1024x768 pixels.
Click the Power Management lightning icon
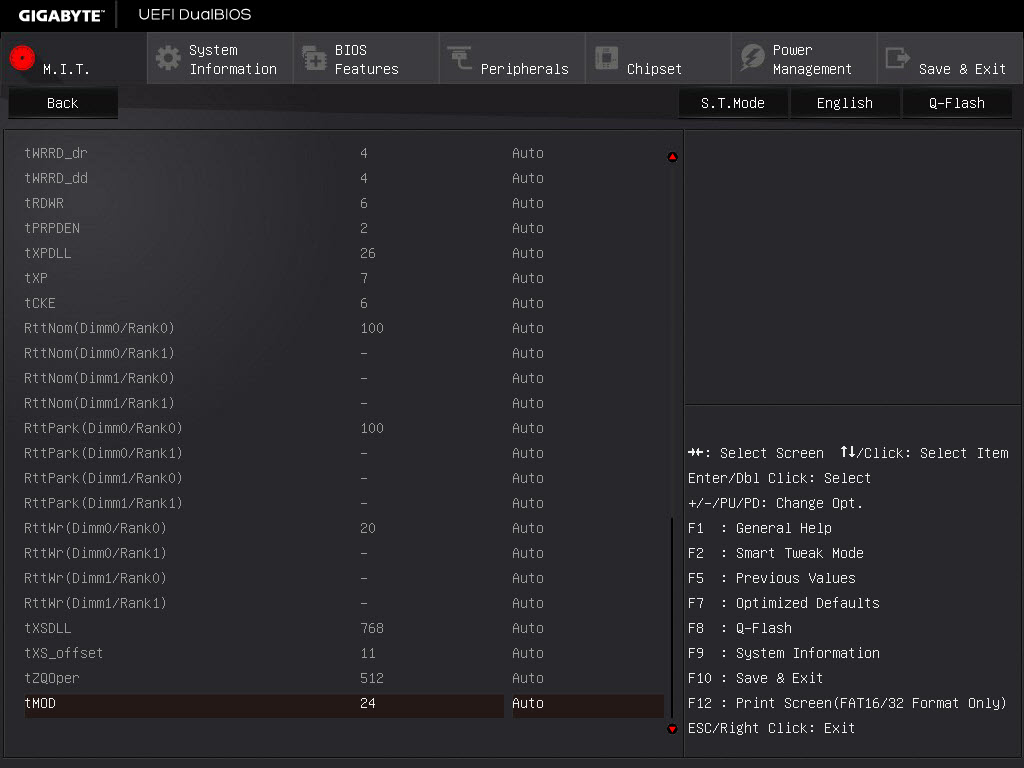click(752, 58)
